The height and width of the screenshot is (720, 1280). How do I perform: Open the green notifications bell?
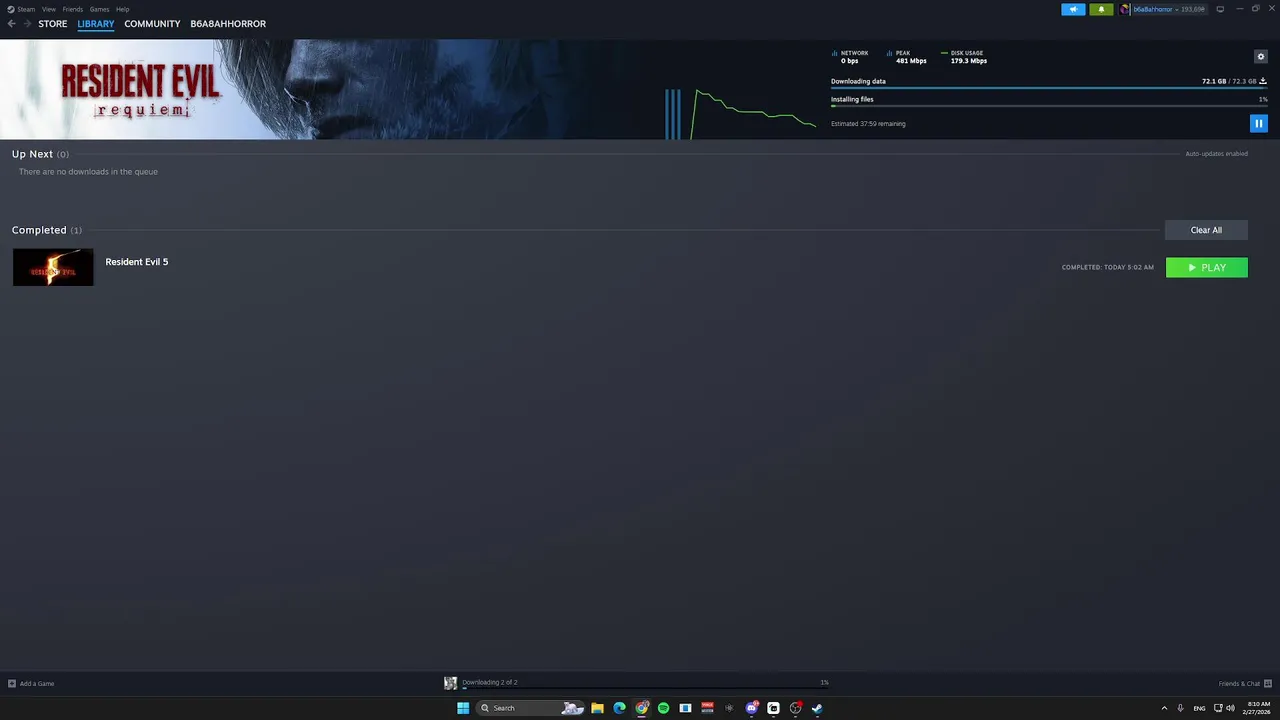[1101, 9]
